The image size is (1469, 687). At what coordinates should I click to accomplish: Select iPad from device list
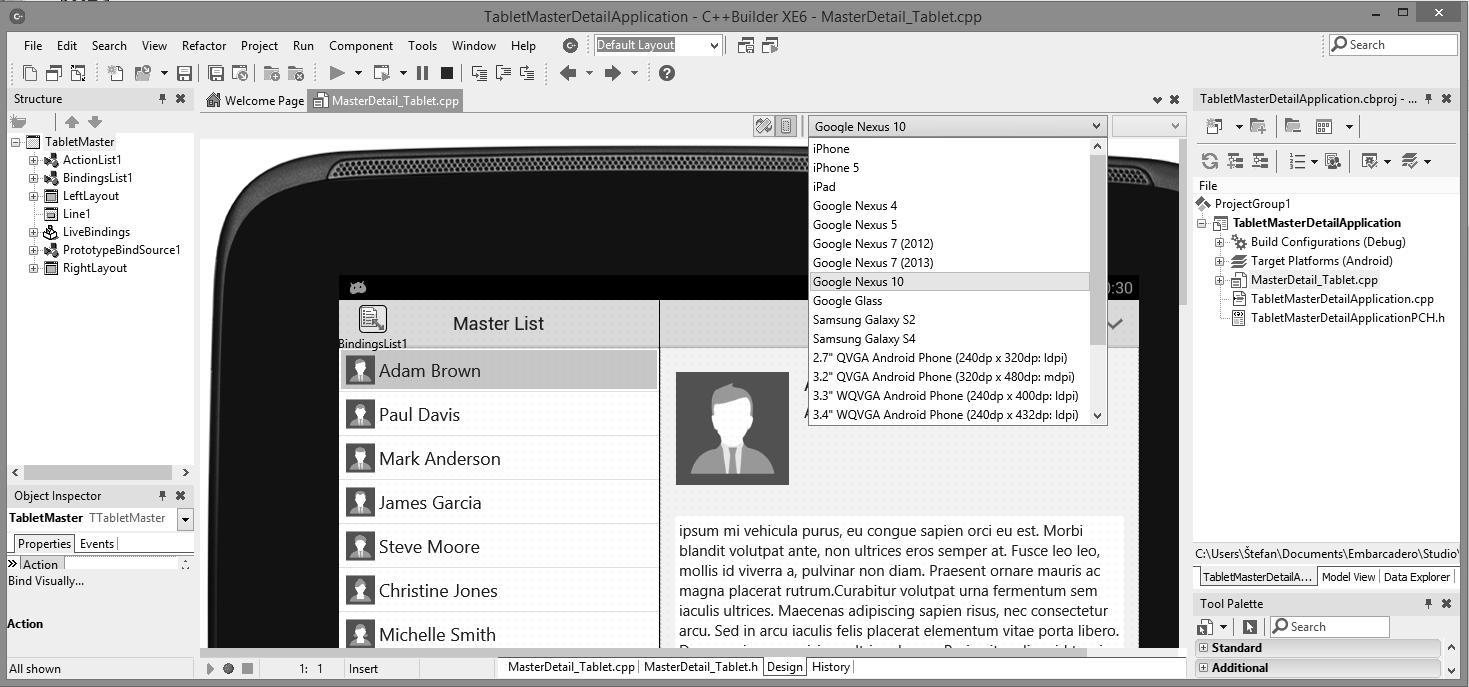click(x=949, y=187)
